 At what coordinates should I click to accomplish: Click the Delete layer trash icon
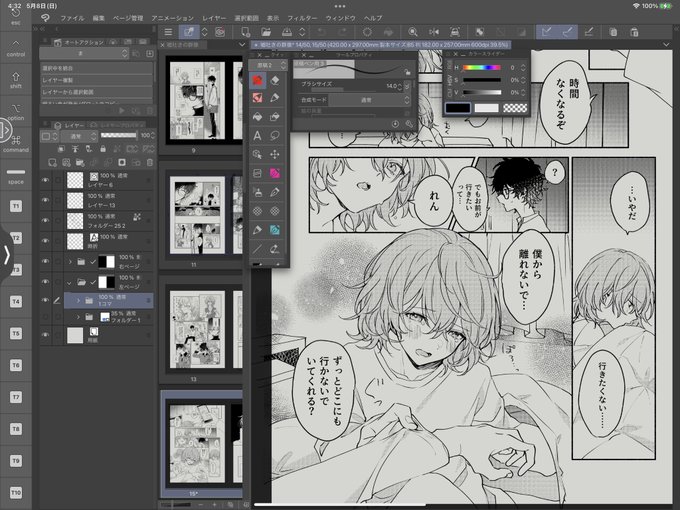point(150,163)
